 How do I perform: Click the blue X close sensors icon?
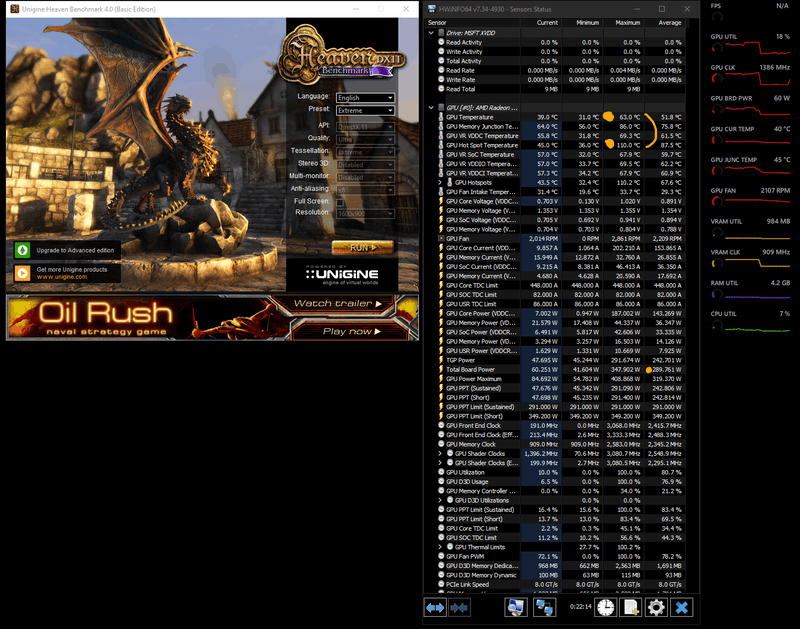coord(681,608)
